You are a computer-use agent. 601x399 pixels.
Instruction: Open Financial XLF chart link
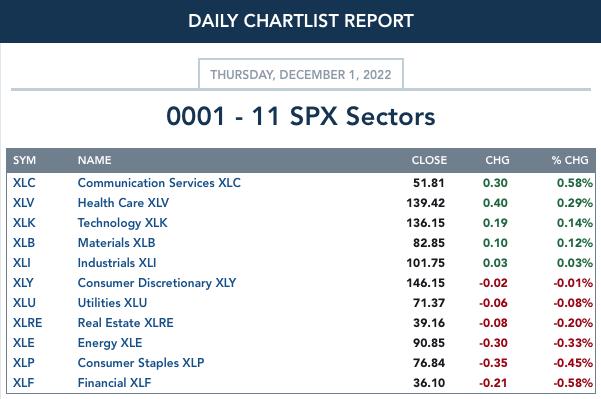pos(115,383)
